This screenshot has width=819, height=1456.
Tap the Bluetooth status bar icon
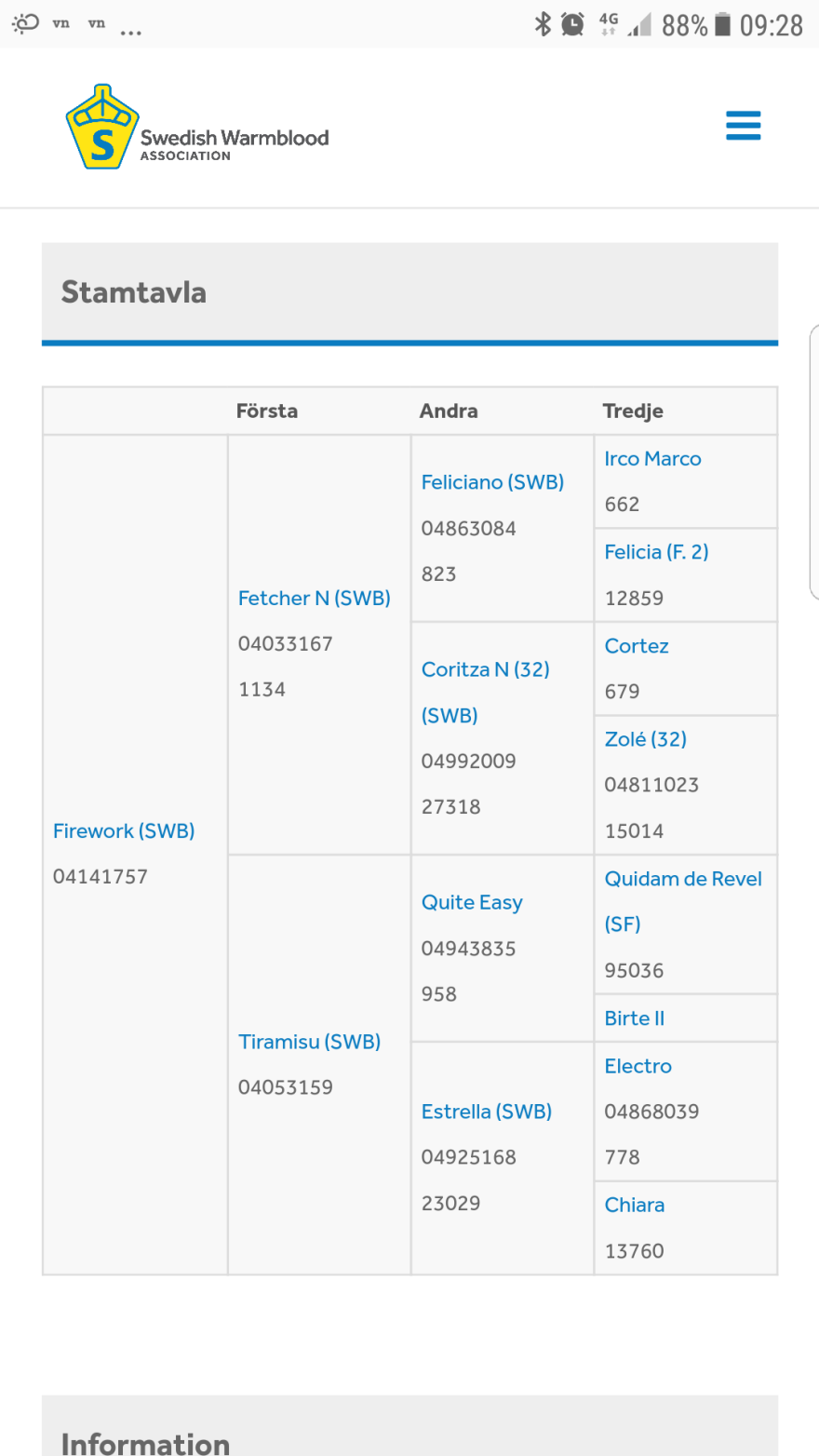543,24
